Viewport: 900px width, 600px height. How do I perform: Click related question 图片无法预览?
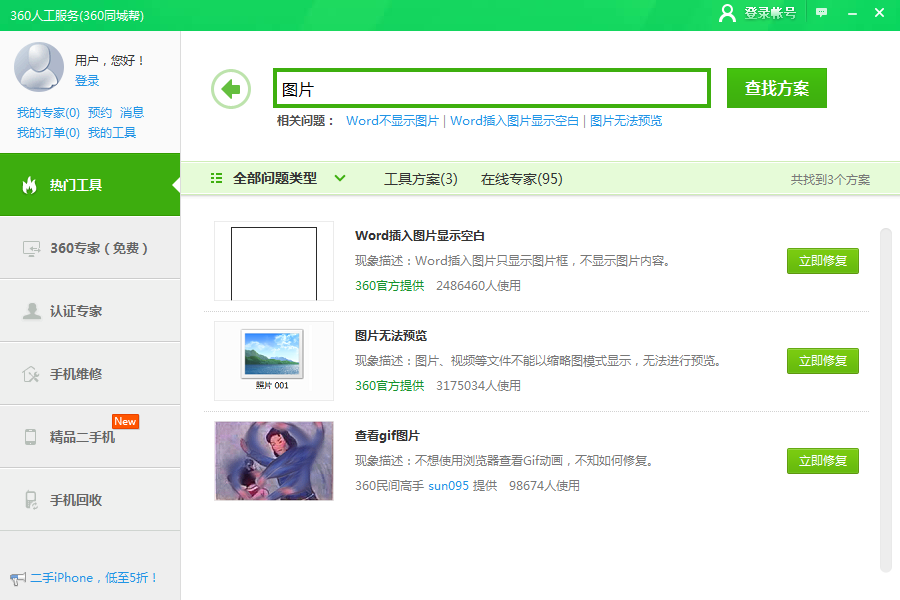[x=626, y=121]
